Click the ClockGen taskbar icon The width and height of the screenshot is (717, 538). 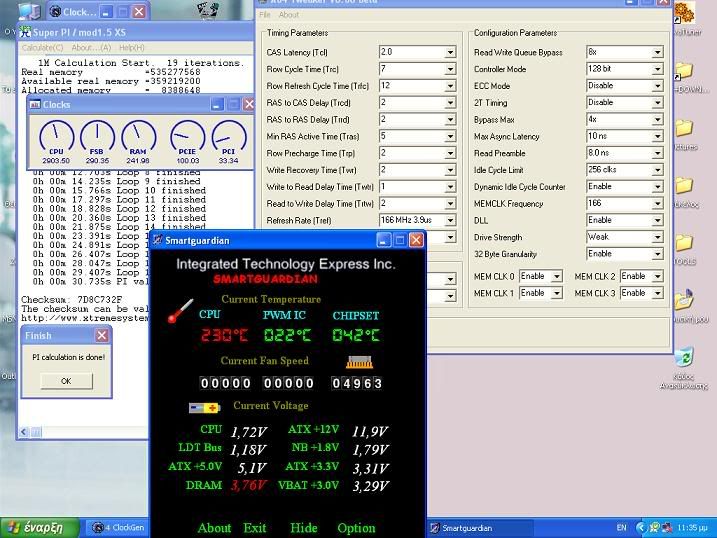98,528
